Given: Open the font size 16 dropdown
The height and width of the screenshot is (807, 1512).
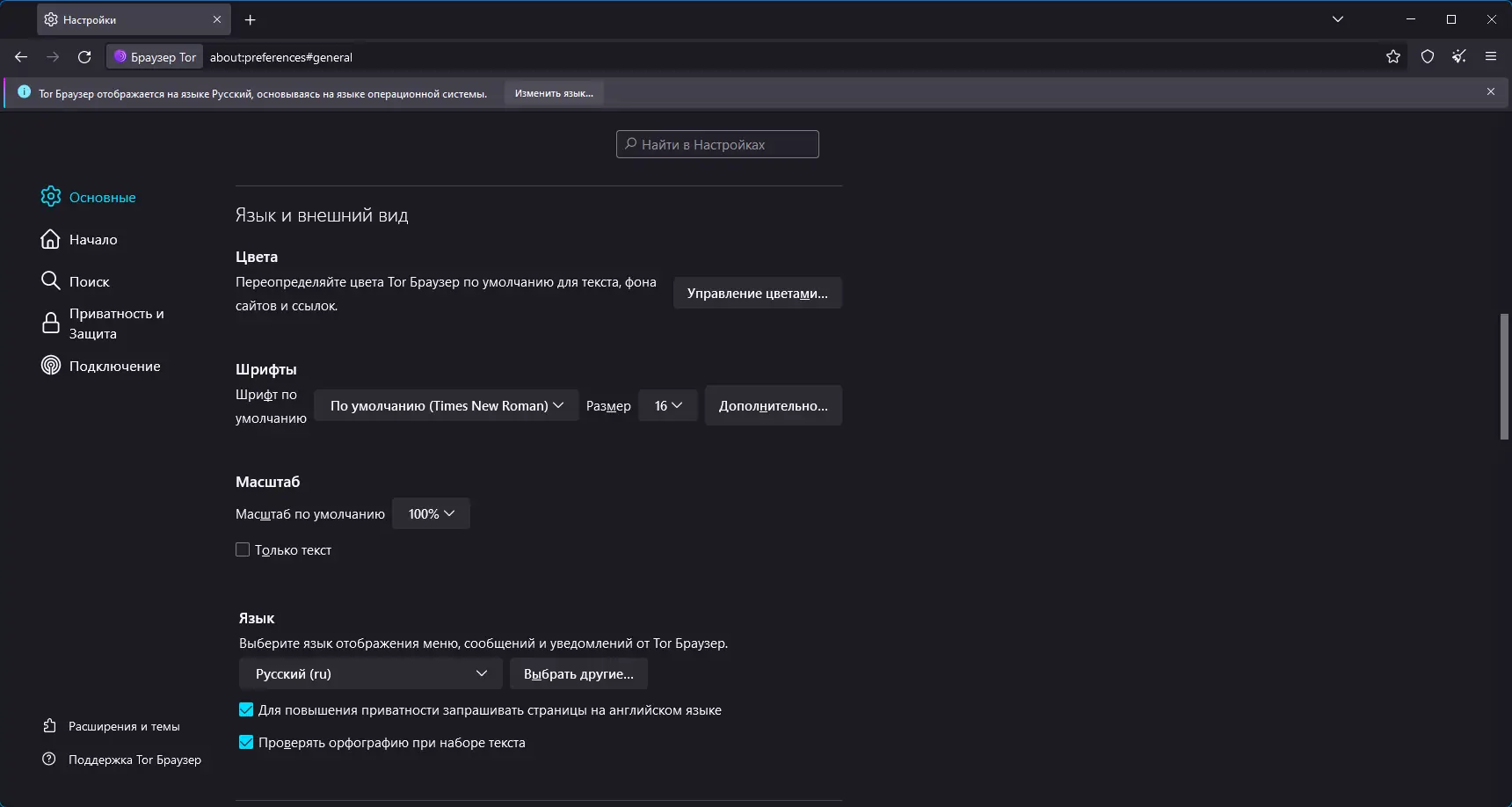Looking at the screenshot, I should [668, 405].
